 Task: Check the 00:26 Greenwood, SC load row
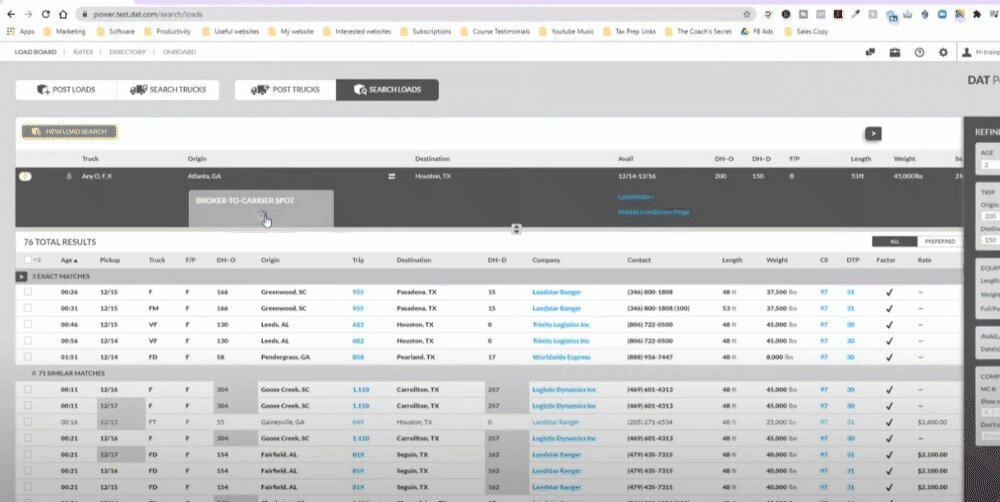[x=27, y=292]
